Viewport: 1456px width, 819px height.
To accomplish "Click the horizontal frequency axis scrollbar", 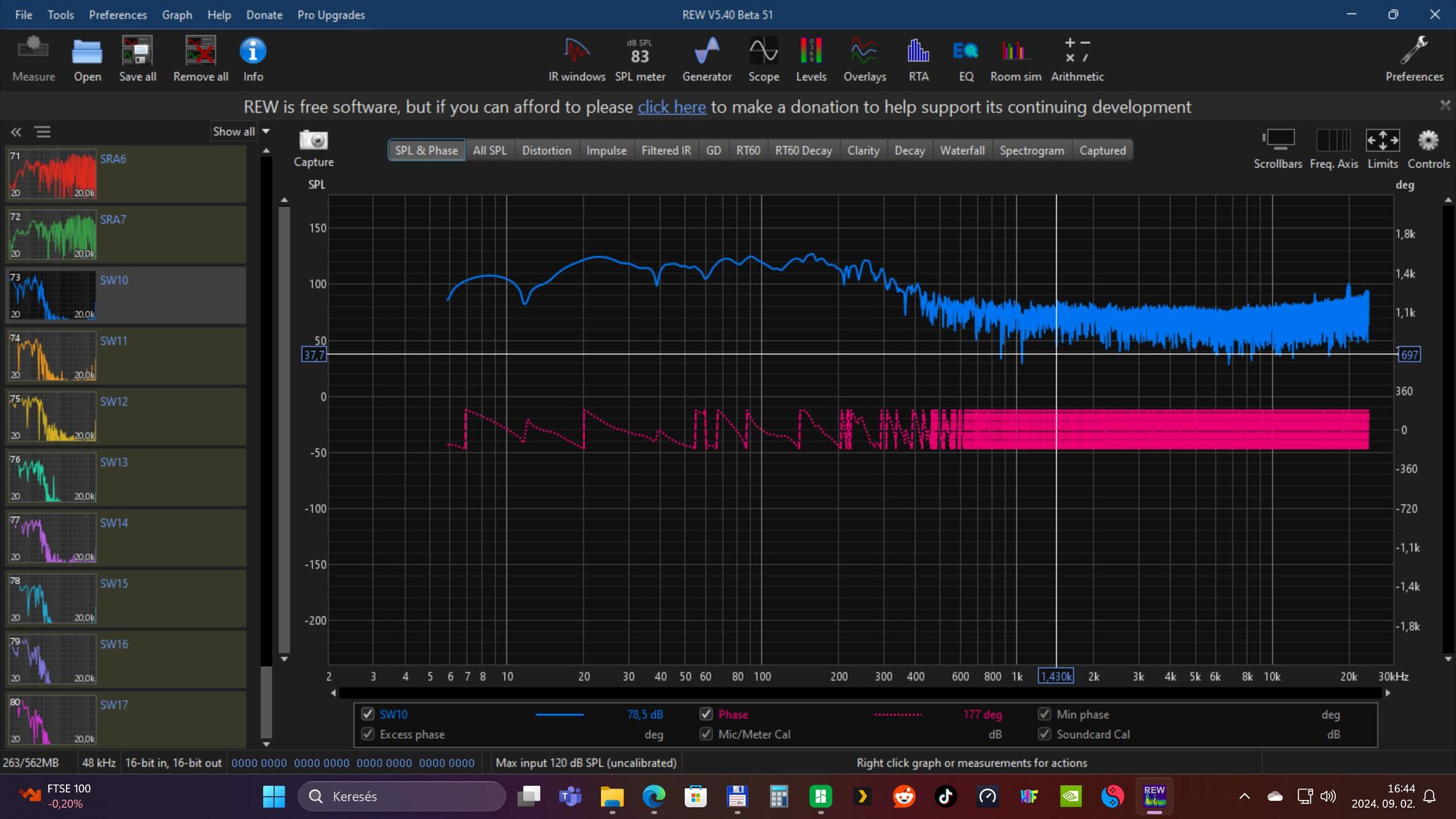I will 860,693.
